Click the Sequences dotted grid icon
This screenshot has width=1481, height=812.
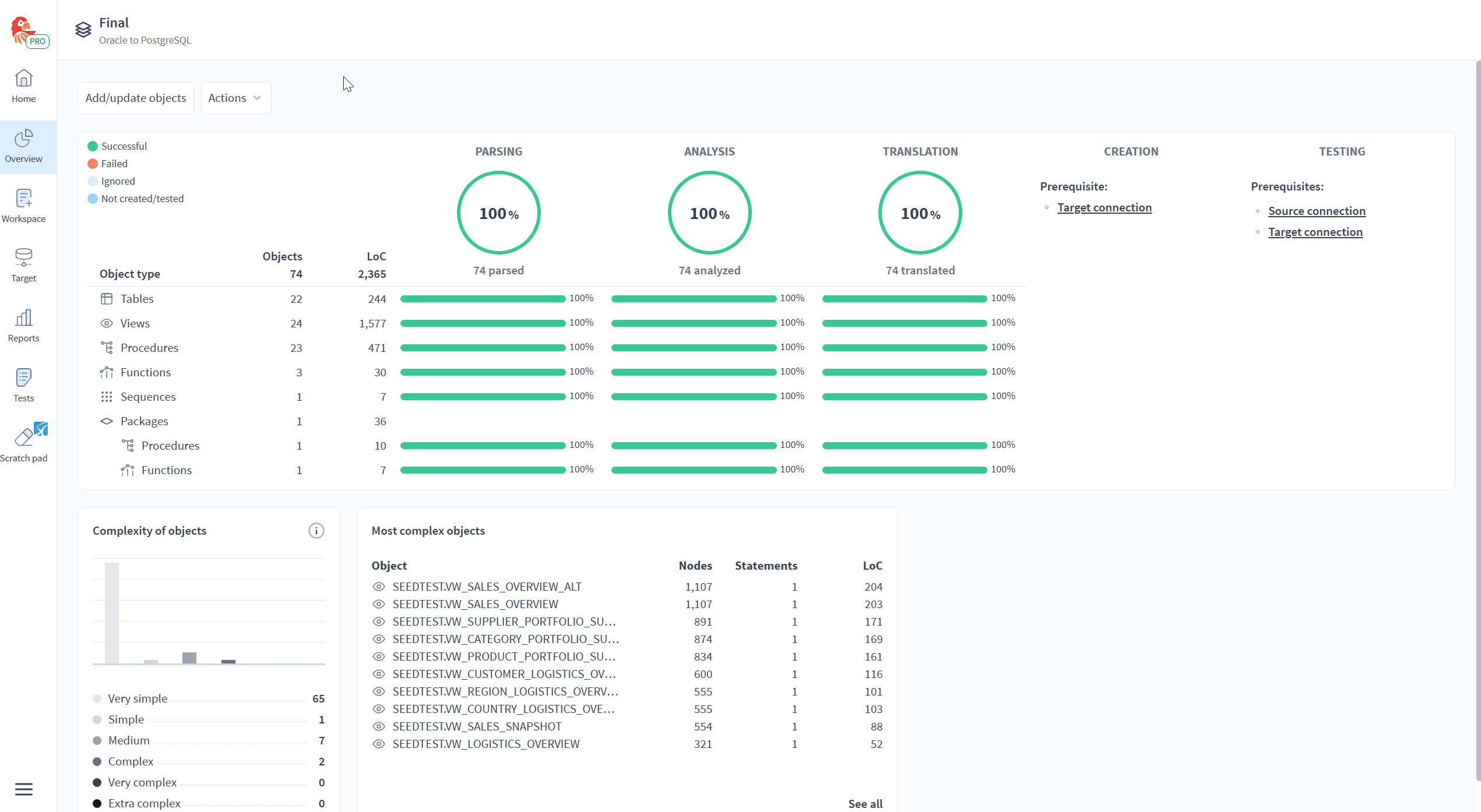tap(107, 397)
